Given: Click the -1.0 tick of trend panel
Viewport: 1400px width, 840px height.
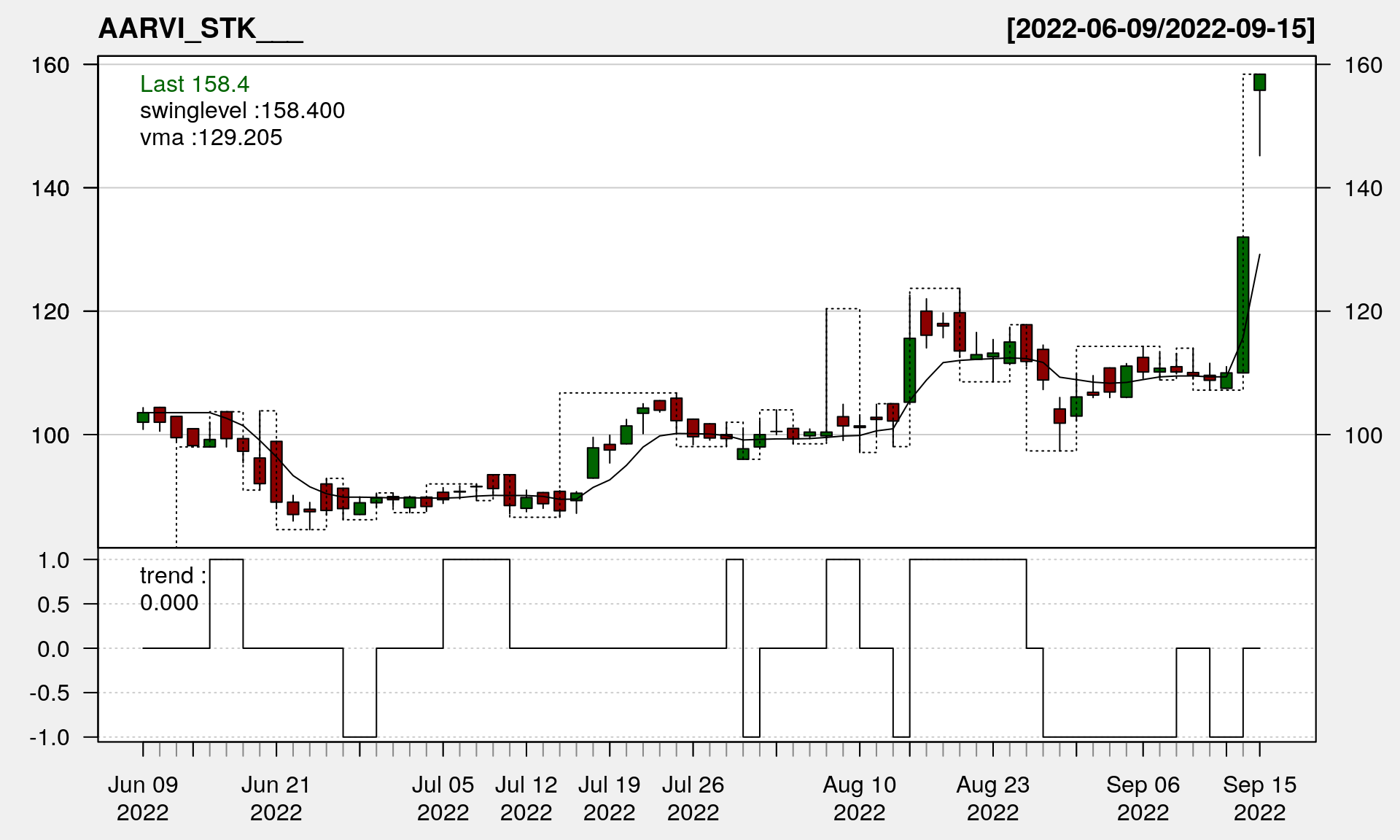Looking at the screenshot, I should 50,737.
